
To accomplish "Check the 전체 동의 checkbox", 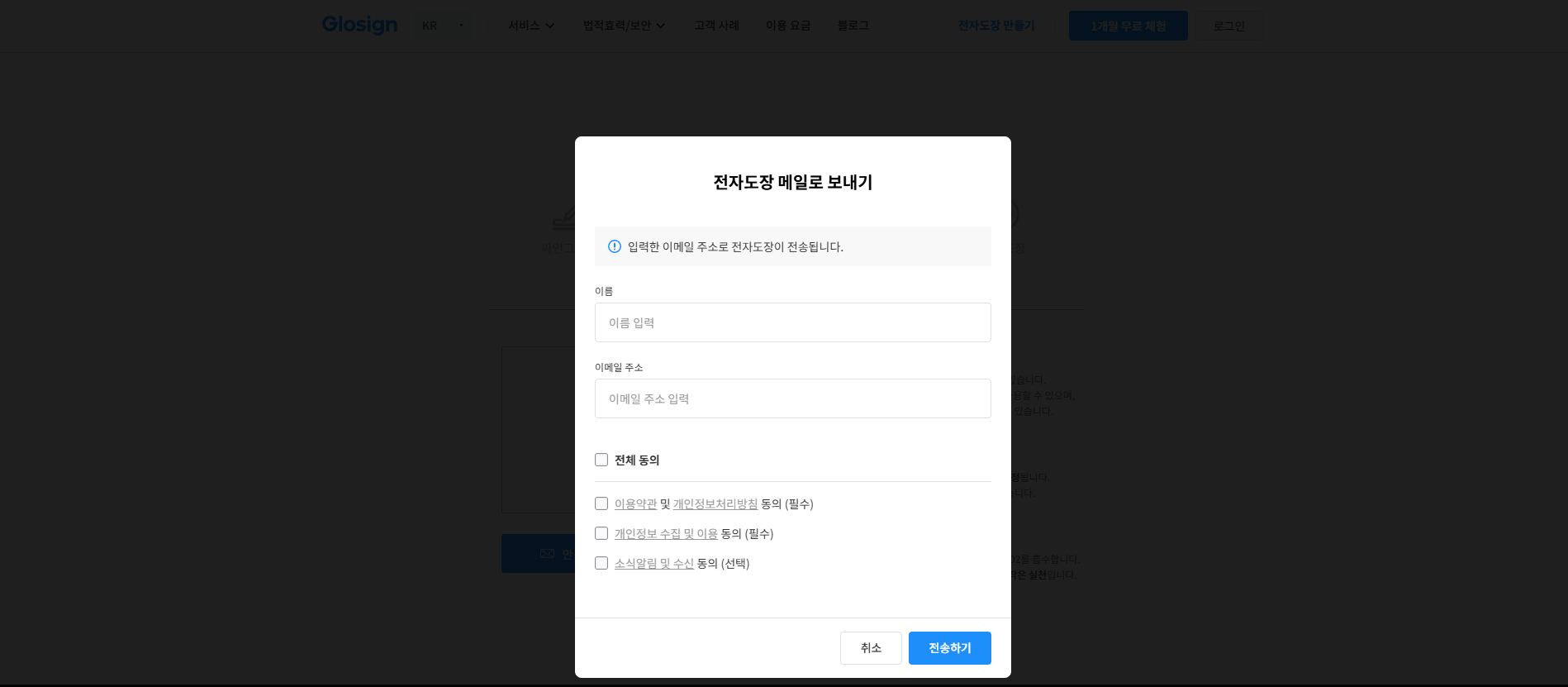I will (x=601, y=460).
